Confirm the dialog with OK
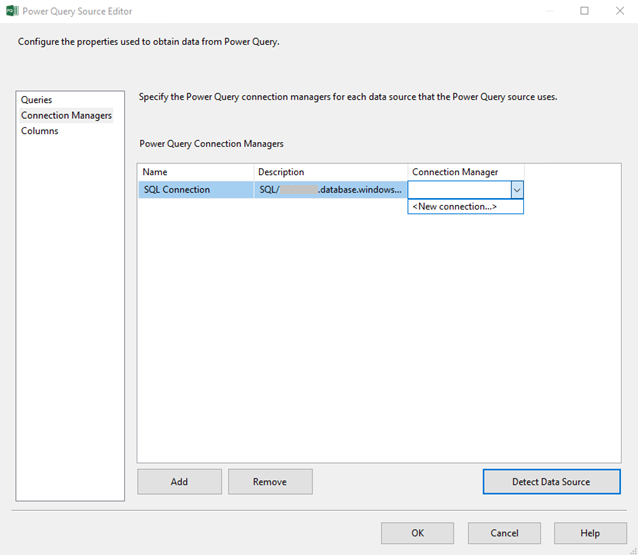The height and width of the screenshot is (555, 639). click(417, 533)
